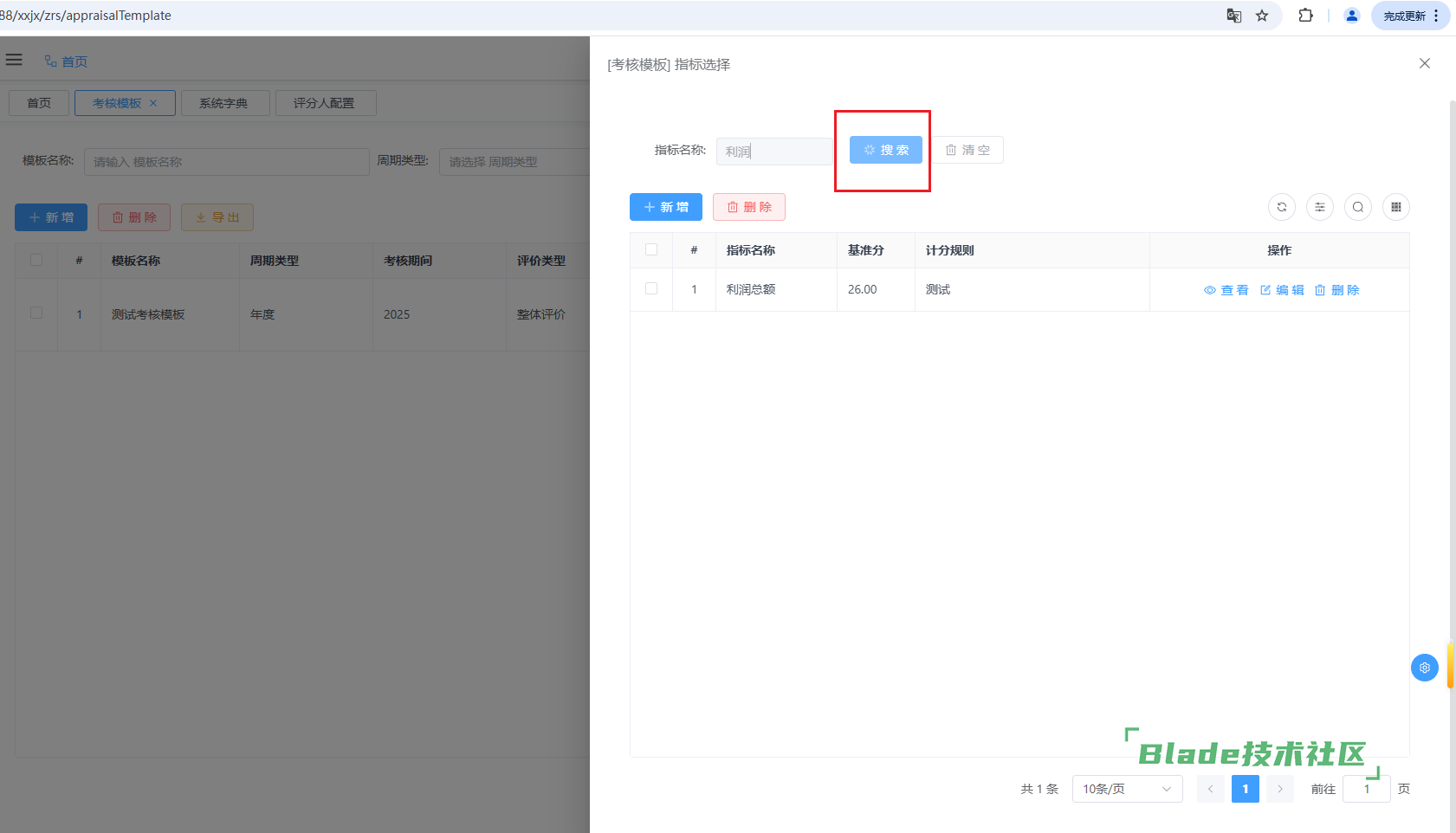The width and height of the screenshot is (1456, 833).
Task: Click the refresh table icon
Action: [x=1282, y=207]
